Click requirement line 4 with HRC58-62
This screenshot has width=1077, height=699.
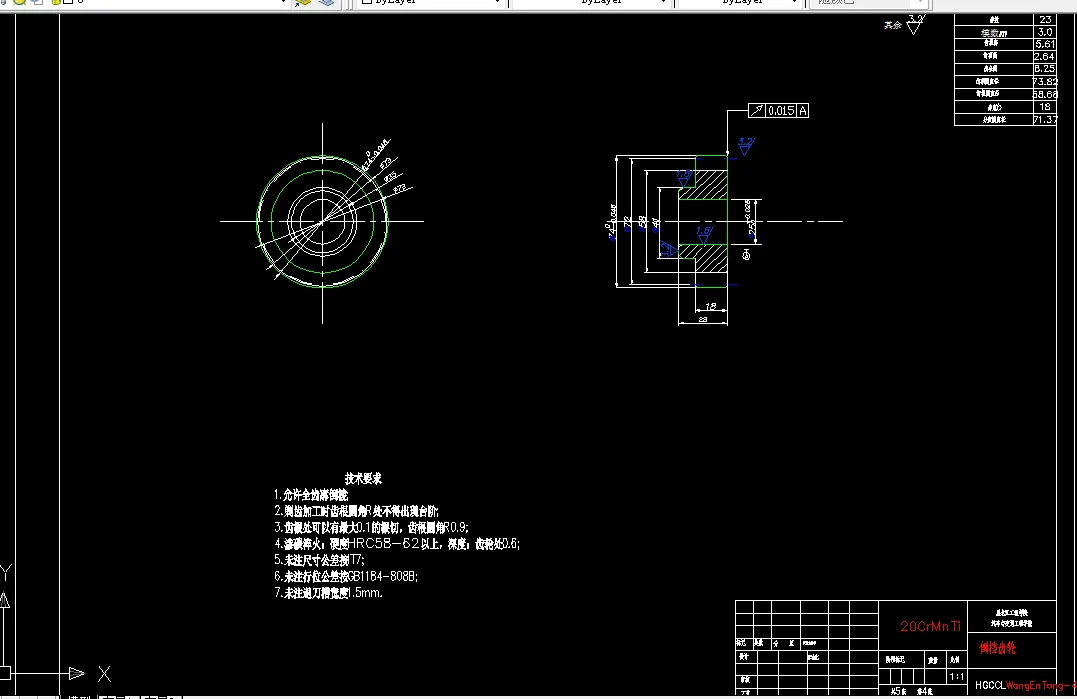[x=397, y=544]
